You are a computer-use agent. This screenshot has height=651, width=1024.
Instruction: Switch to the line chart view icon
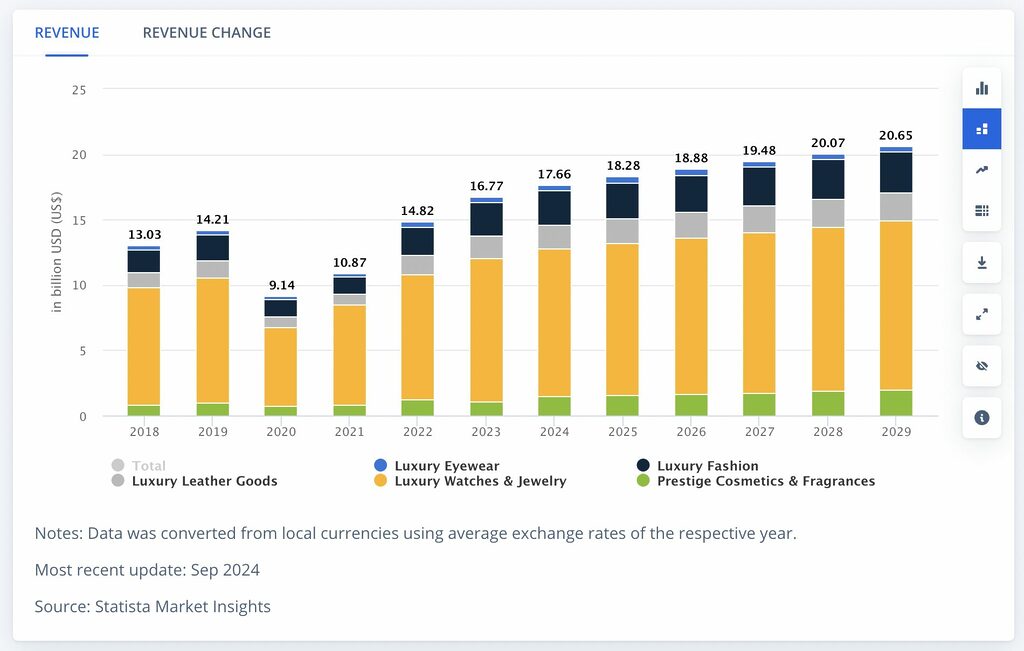981,170
